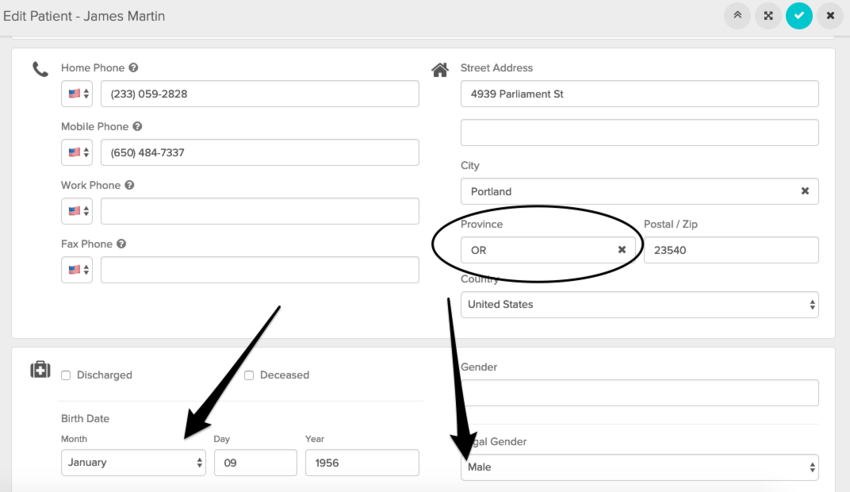The width and height of the screenshot is (850, 492).
Task: Open Fax Phone country flag selector
Action: 77,270
